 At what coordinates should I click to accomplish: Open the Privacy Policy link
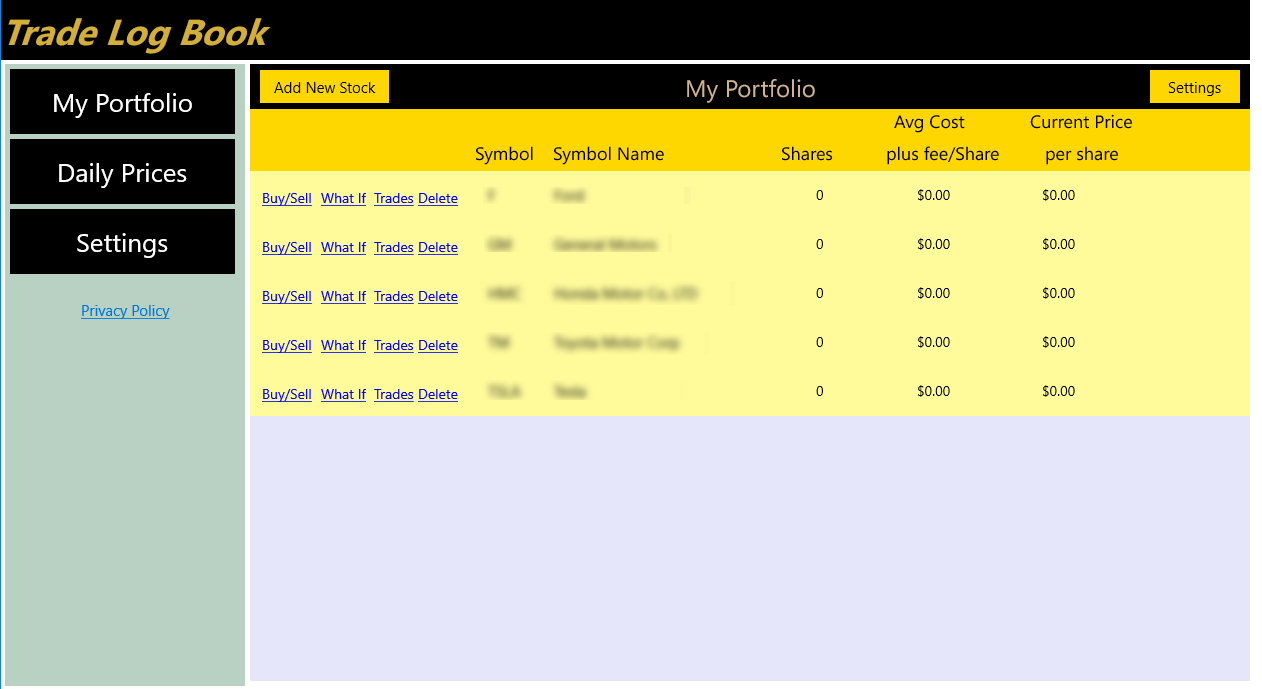125,311
